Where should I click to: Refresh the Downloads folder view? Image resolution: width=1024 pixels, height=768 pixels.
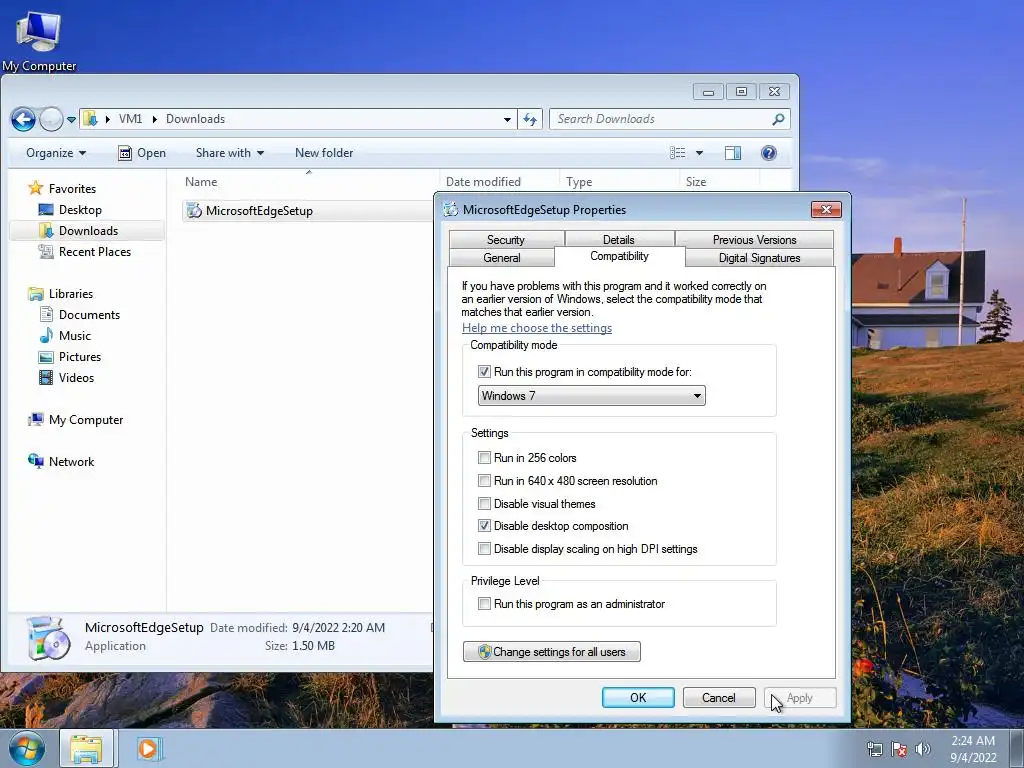[x=530, y=120]
